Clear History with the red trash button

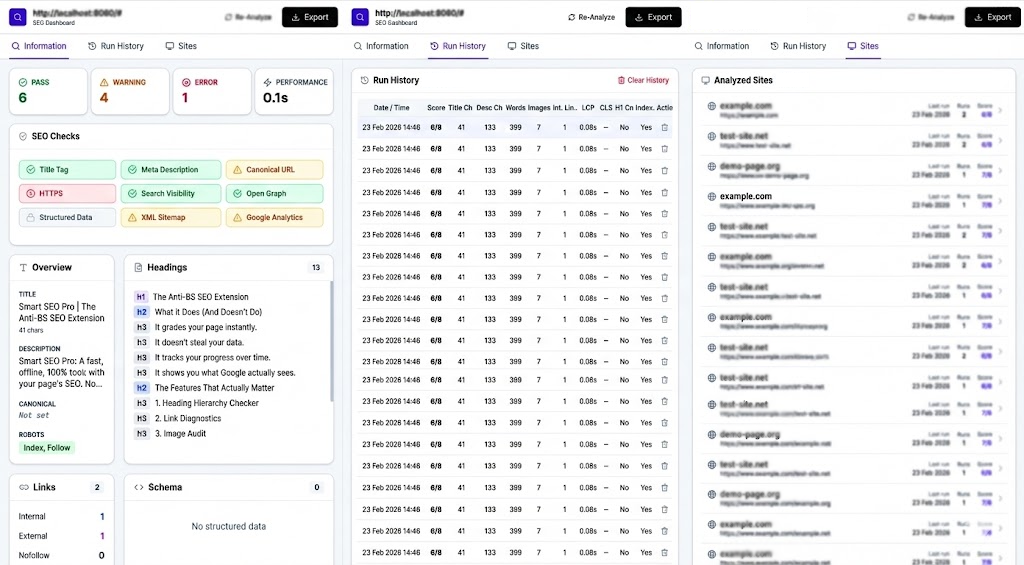tap(643, 80)
